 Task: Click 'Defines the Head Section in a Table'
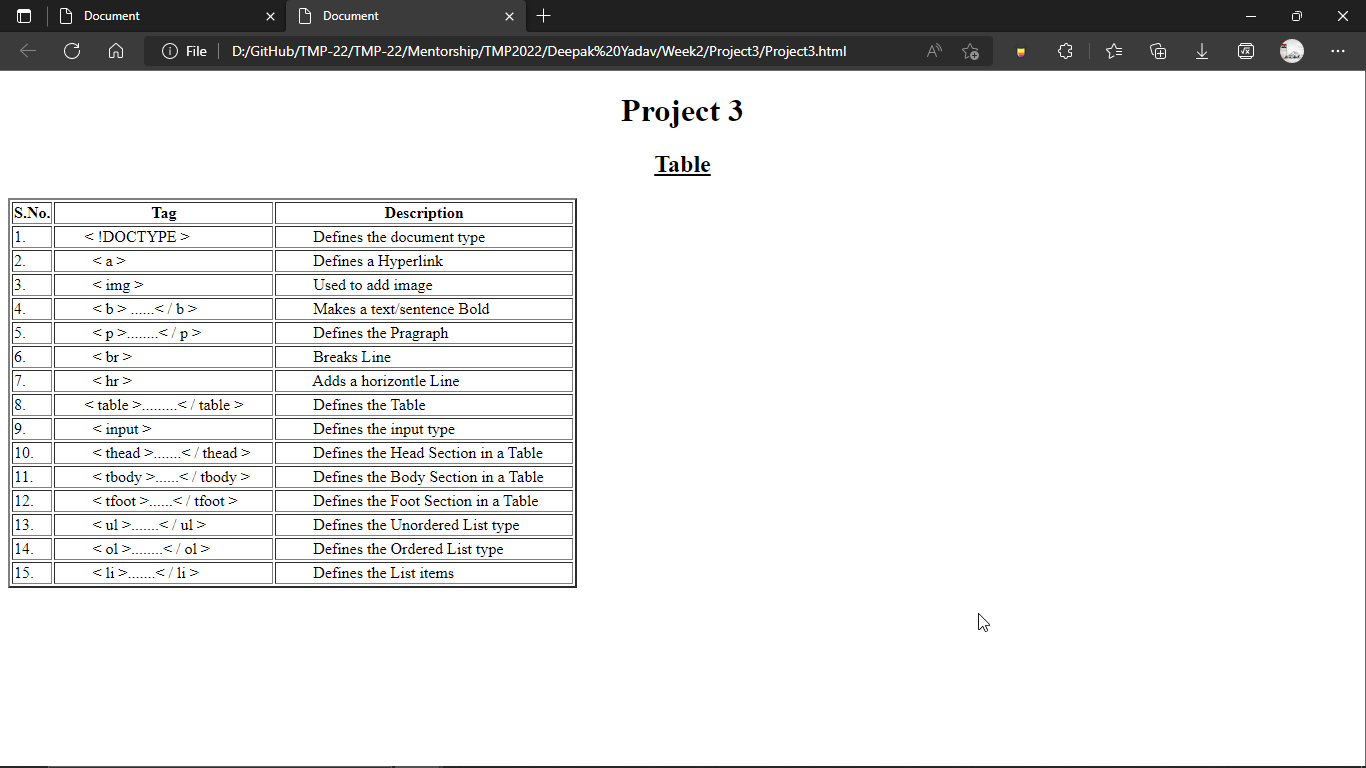tap(424, 453)
